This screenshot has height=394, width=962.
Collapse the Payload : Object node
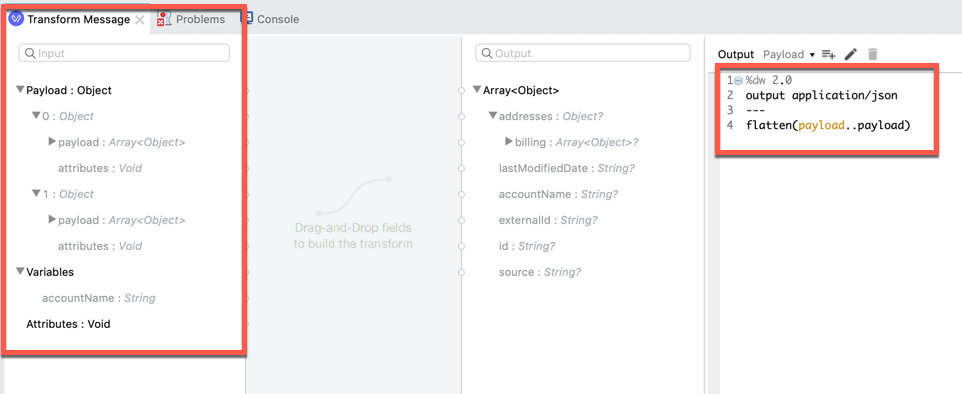(x=20, y=90)
